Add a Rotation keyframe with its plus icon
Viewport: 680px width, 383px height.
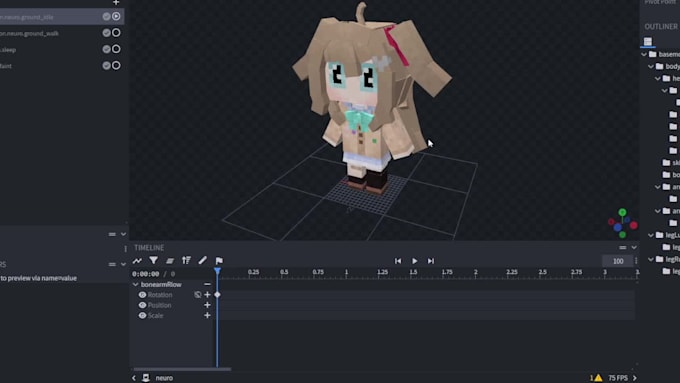[207, 295]
